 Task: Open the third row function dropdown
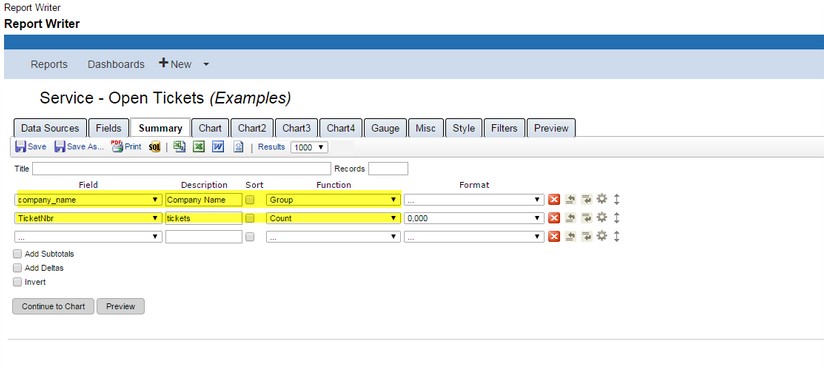pyautogui.click(x=333, y=236)
